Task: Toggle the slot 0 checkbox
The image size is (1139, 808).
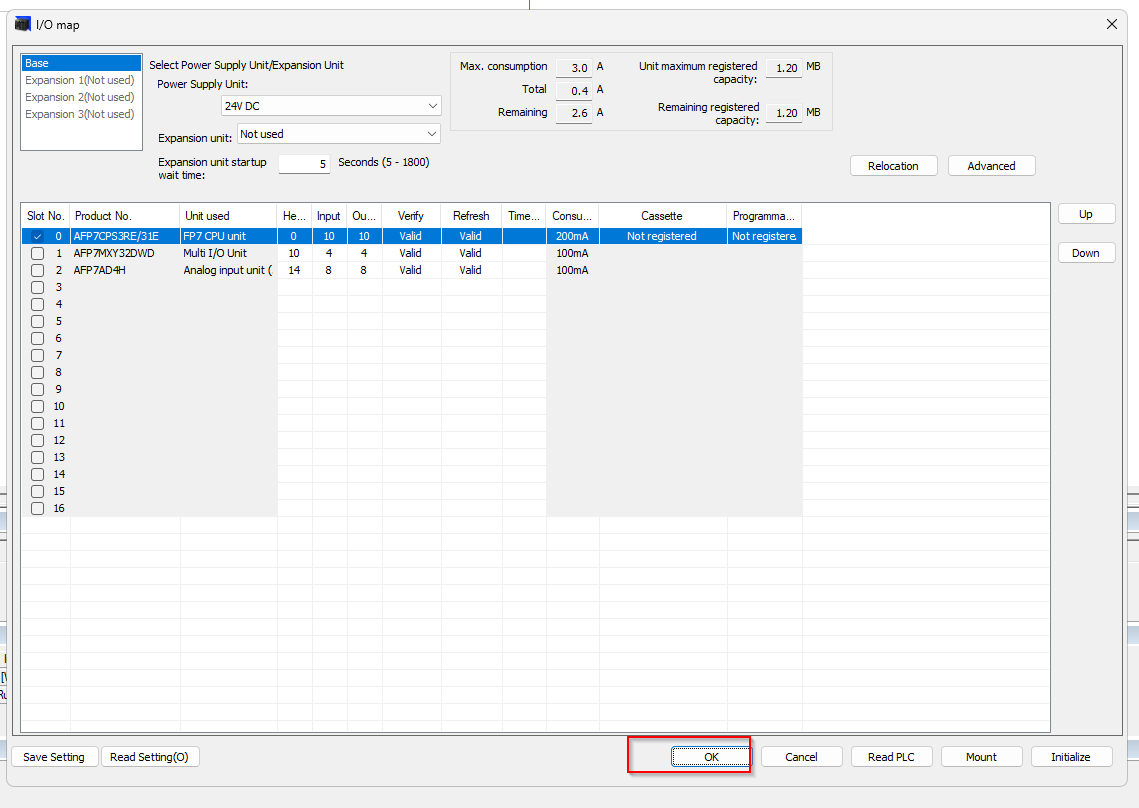Action: (38, 236)
